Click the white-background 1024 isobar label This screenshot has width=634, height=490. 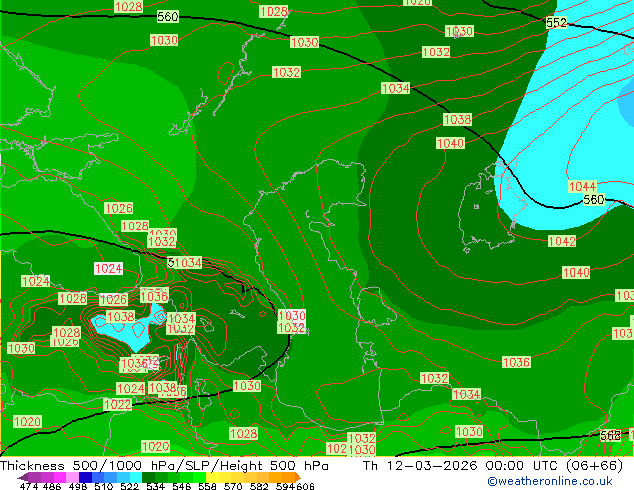click(x=108, y=268)
